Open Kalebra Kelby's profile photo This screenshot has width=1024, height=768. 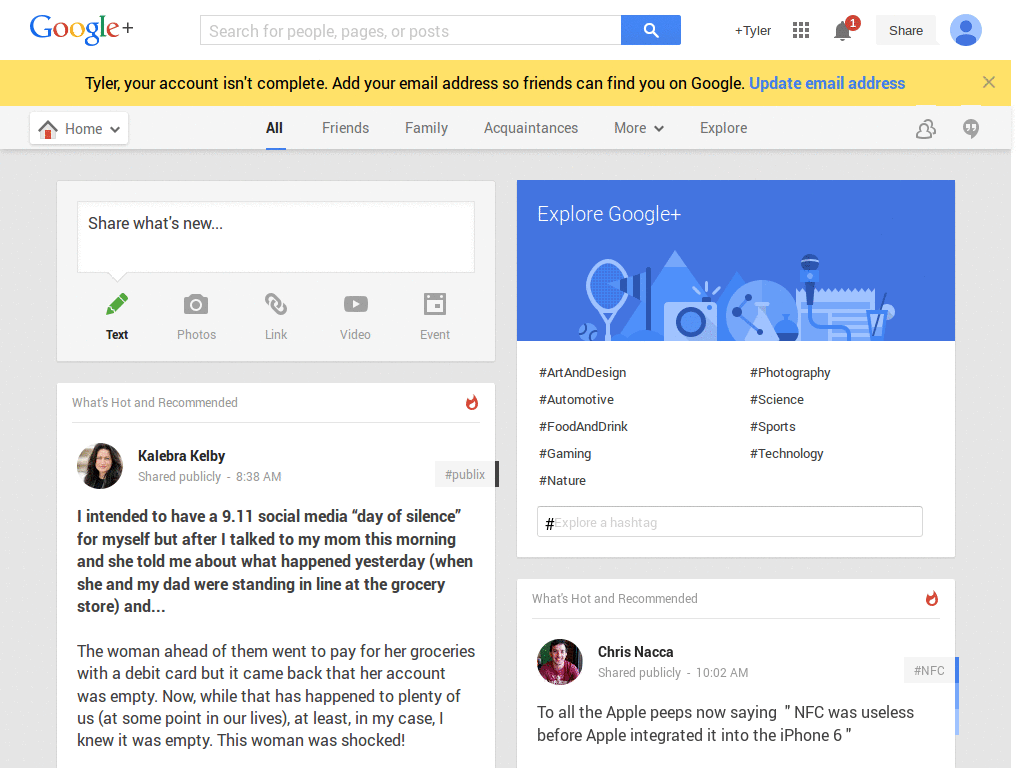100,466
